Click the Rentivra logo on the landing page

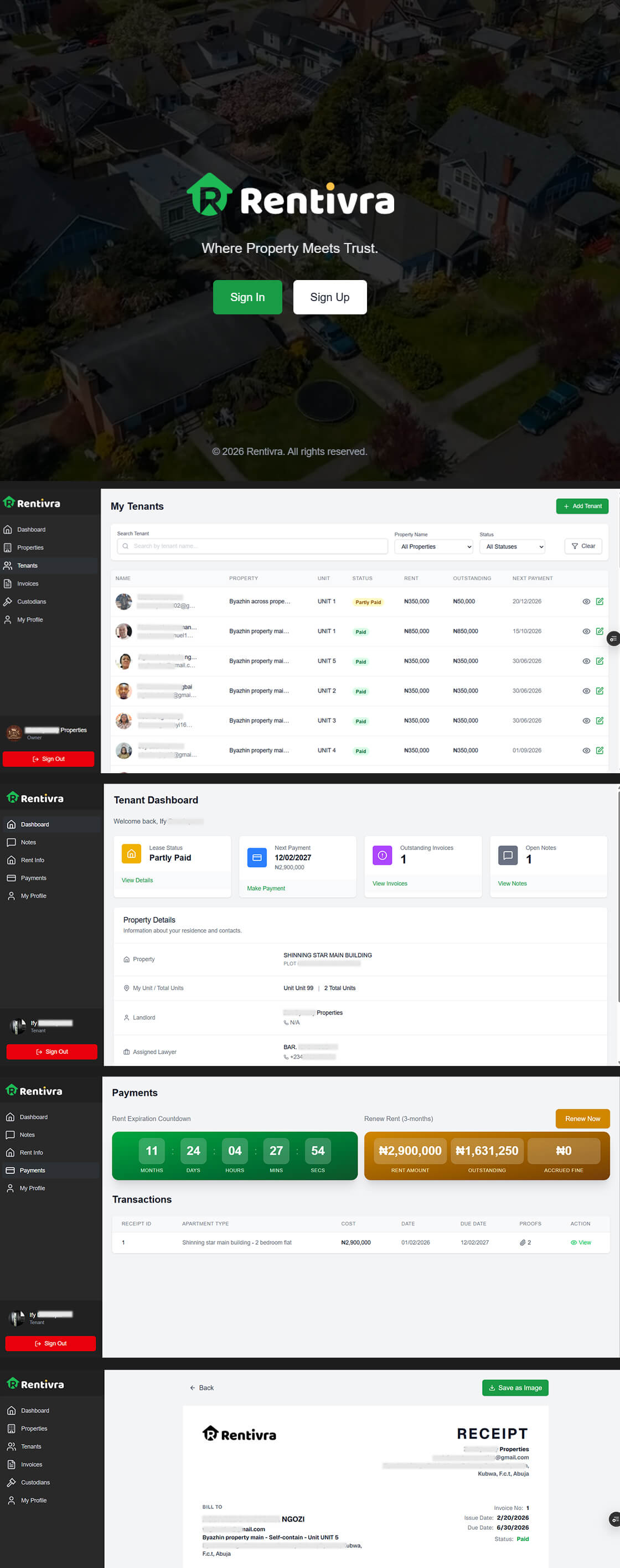[290, 196]
